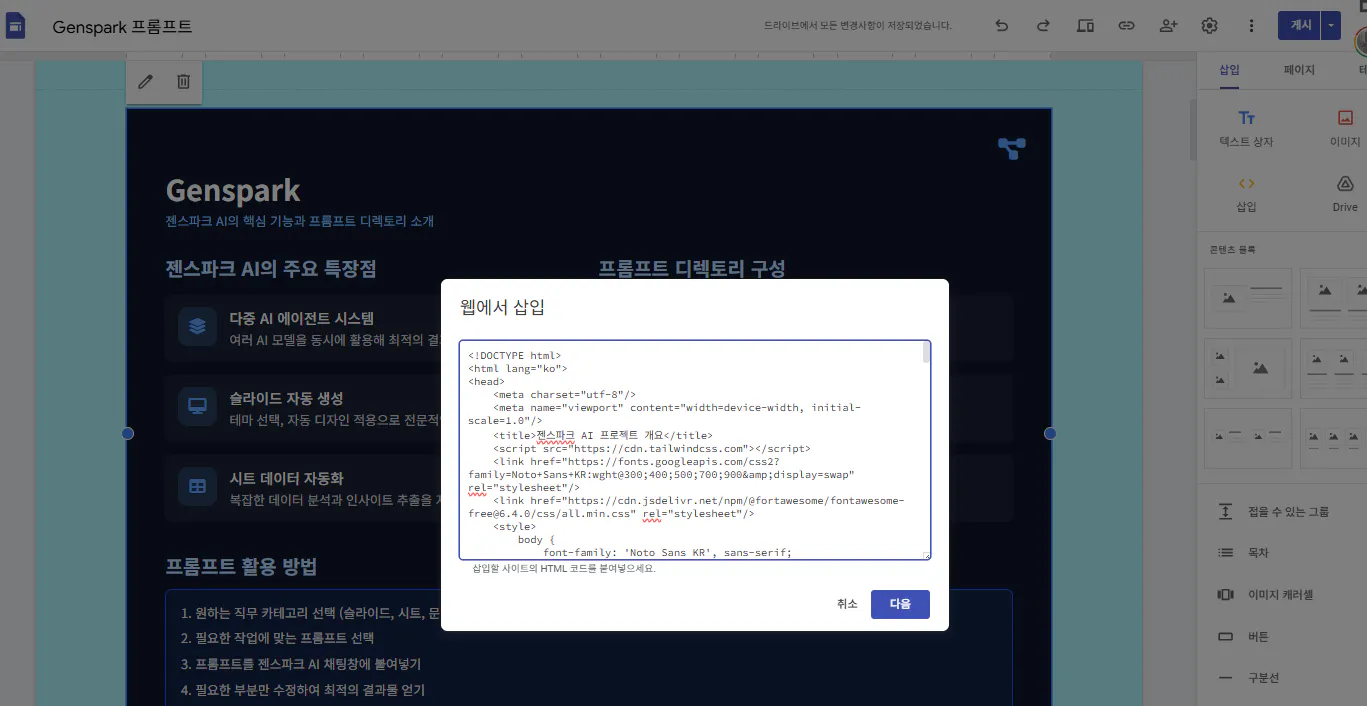1367x706 pixels.
Task: Click the 콘텐츠 블록 section label
Action: pos(1232,249)
